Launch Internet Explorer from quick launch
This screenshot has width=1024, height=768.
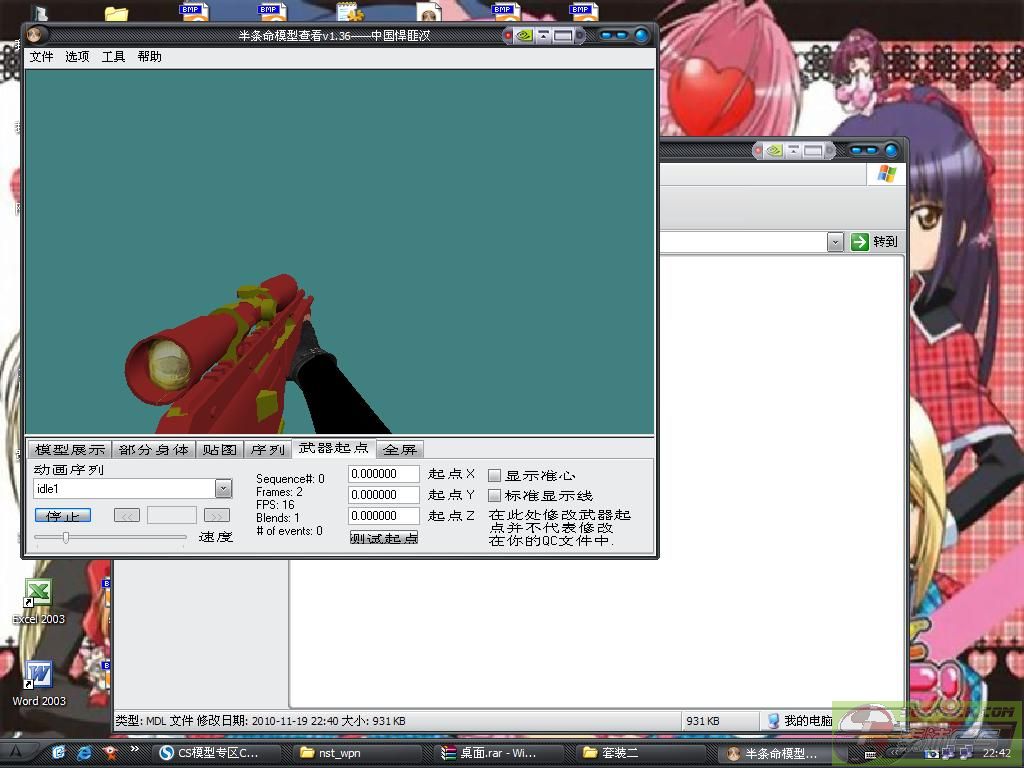[85, 752]
